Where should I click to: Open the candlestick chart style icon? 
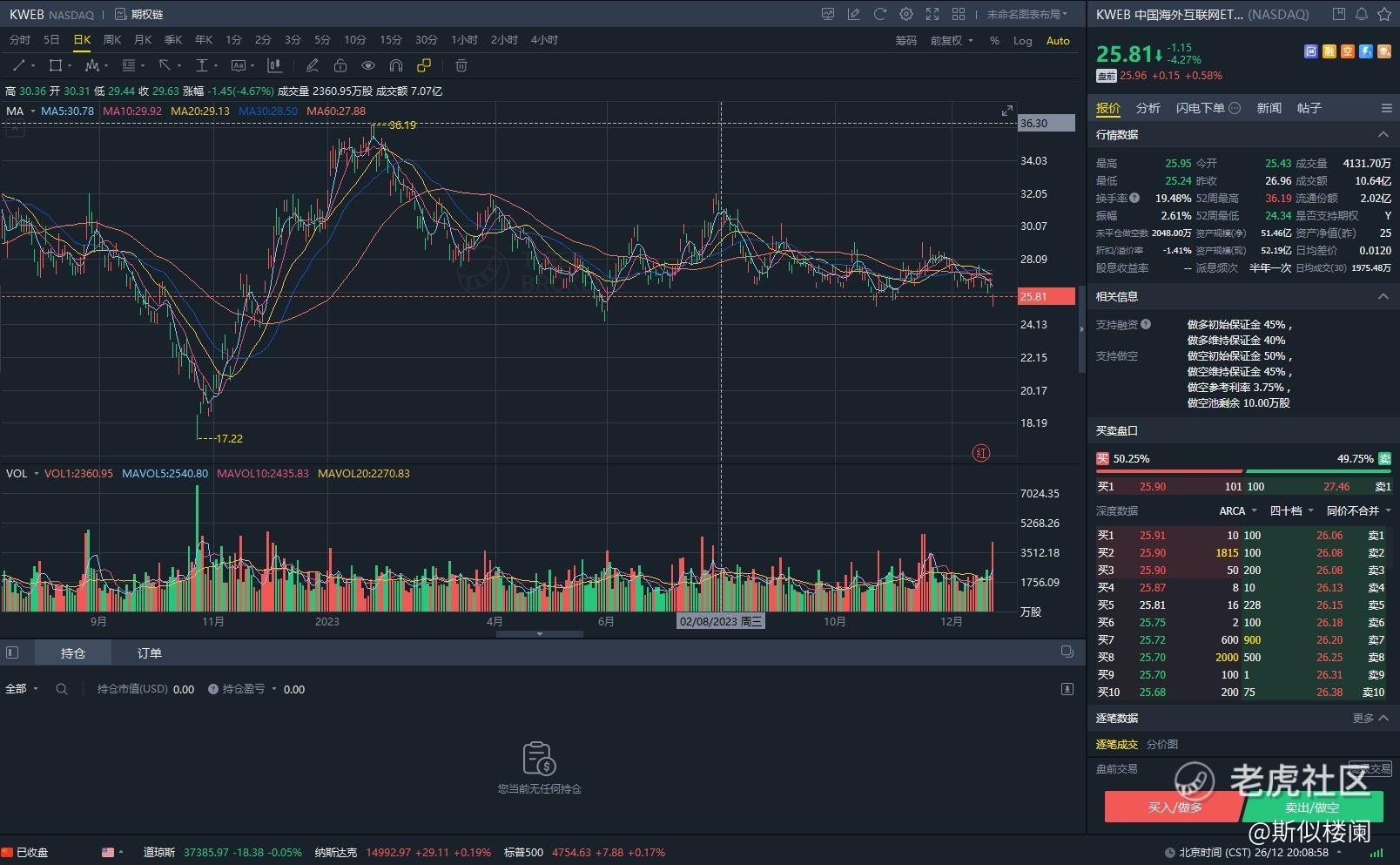point(275,65)
